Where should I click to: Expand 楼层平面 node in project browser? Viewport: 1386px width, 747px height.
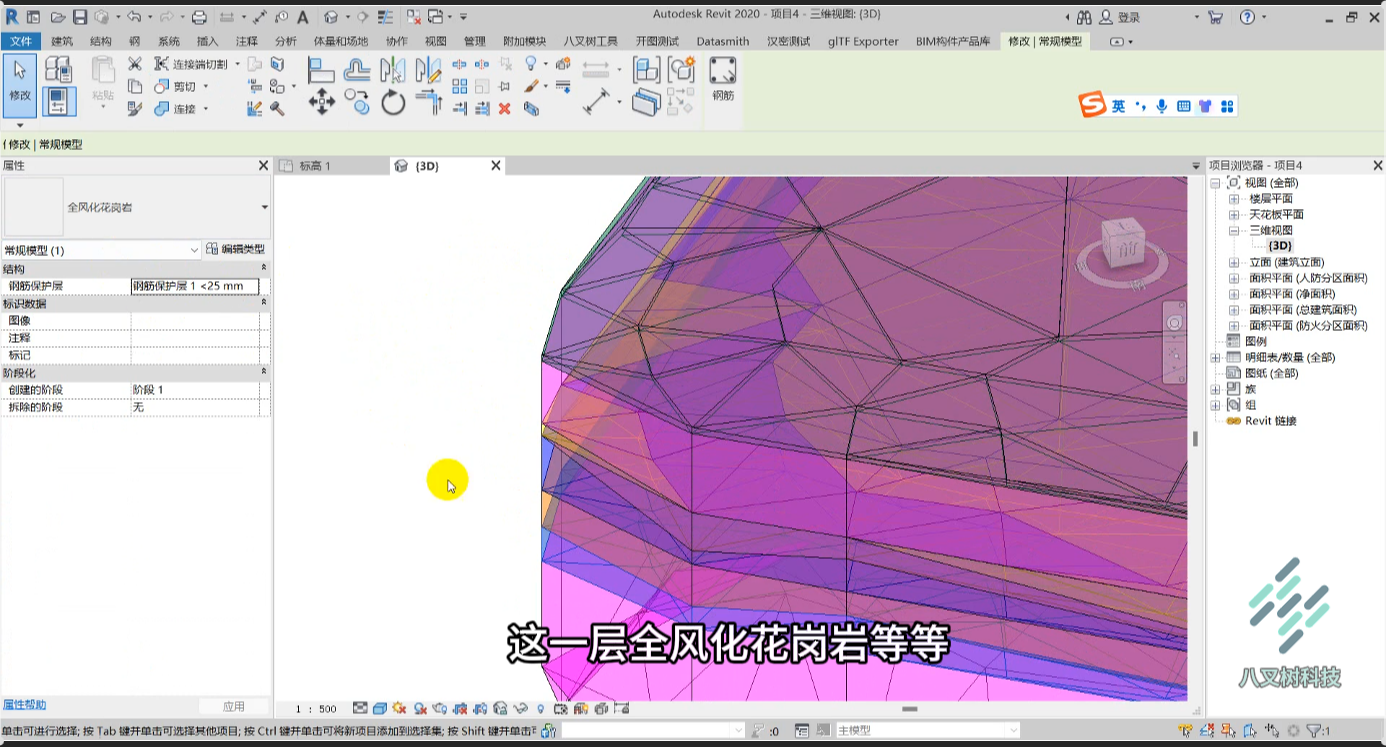(x=1234, y=199)
